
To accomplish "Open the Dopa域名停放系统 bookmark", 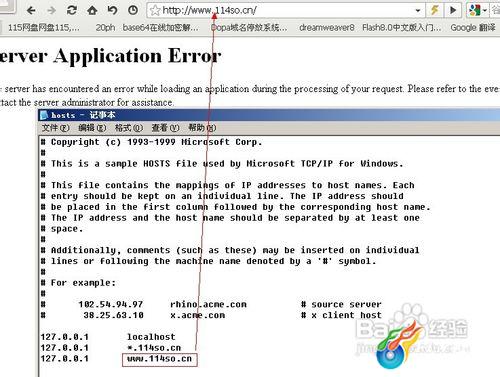I will [x=249, y=28].
